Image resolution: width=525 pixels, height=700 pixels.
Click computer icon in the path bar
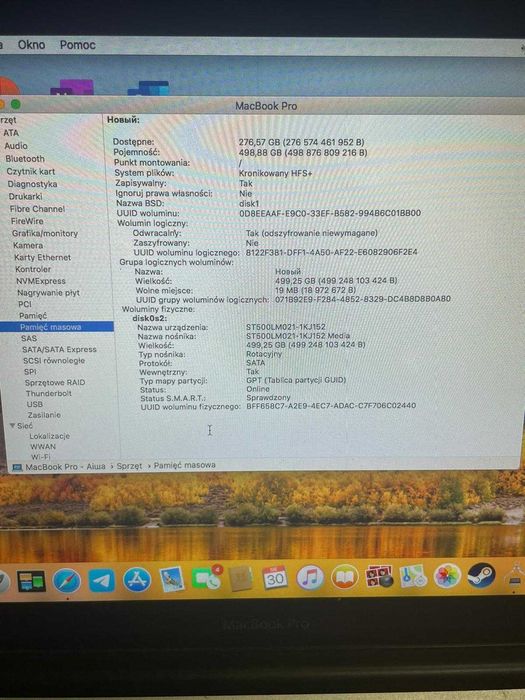click(17, 467)
